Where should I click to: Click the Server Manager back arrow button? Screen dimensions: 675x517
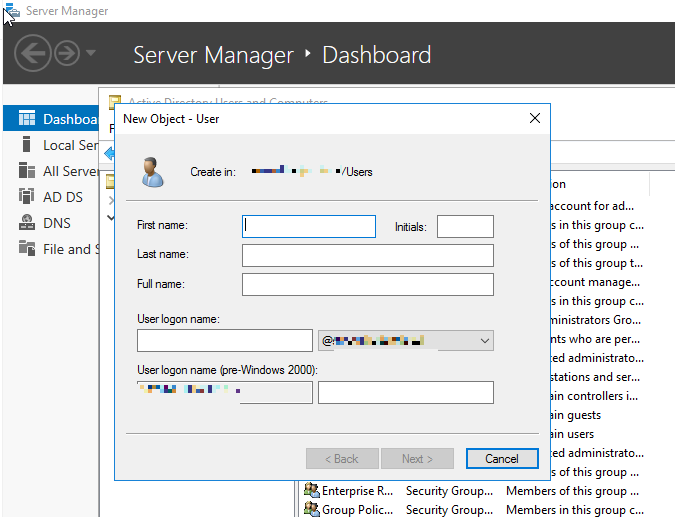tap(33, 53)
